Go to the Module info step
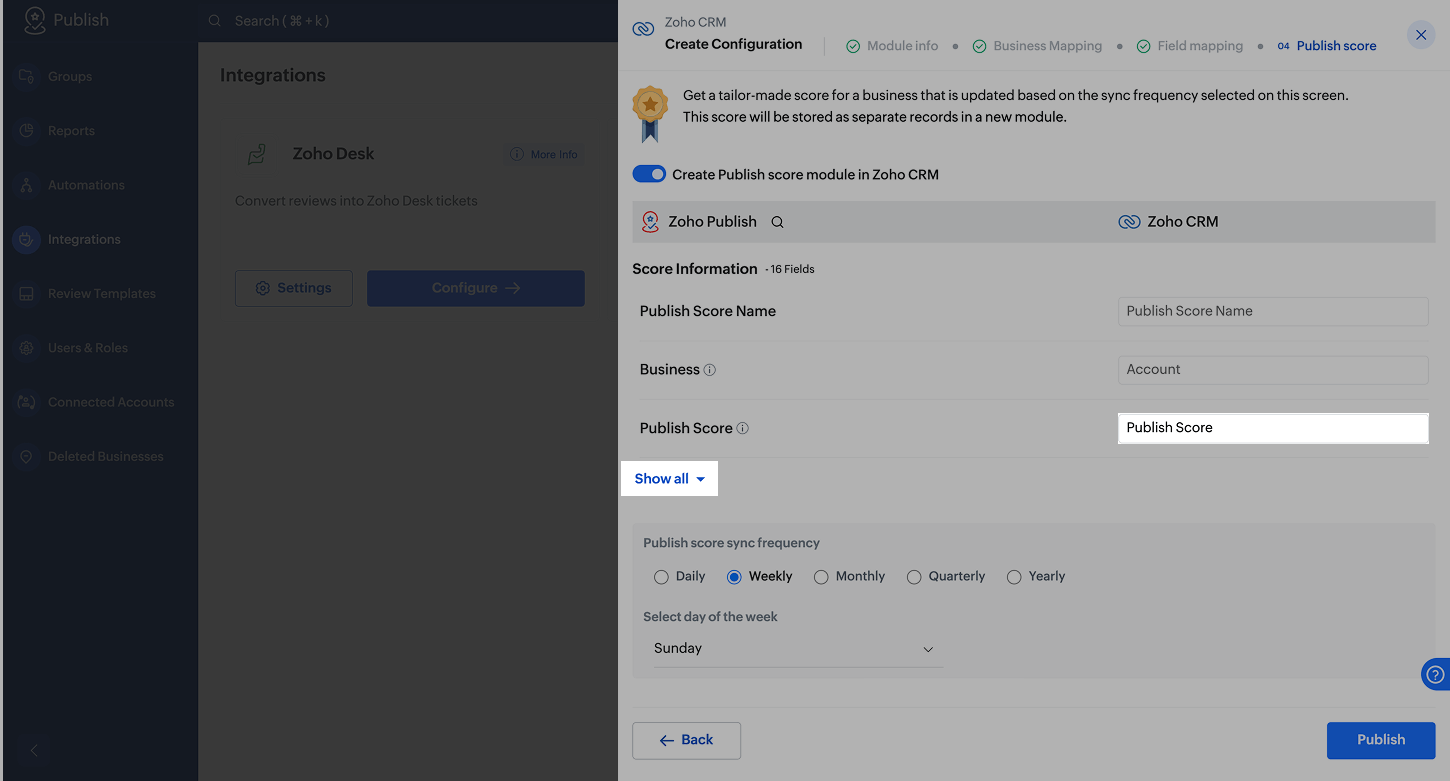The width and height of the screenshot is (1450, 781). point(892,46)
